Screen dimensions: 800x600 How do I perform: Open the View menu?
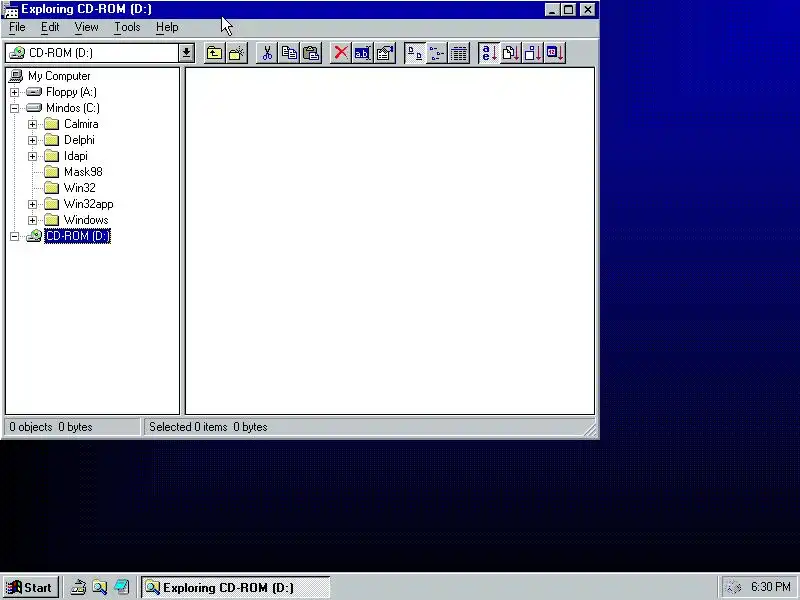coord(86,27)
